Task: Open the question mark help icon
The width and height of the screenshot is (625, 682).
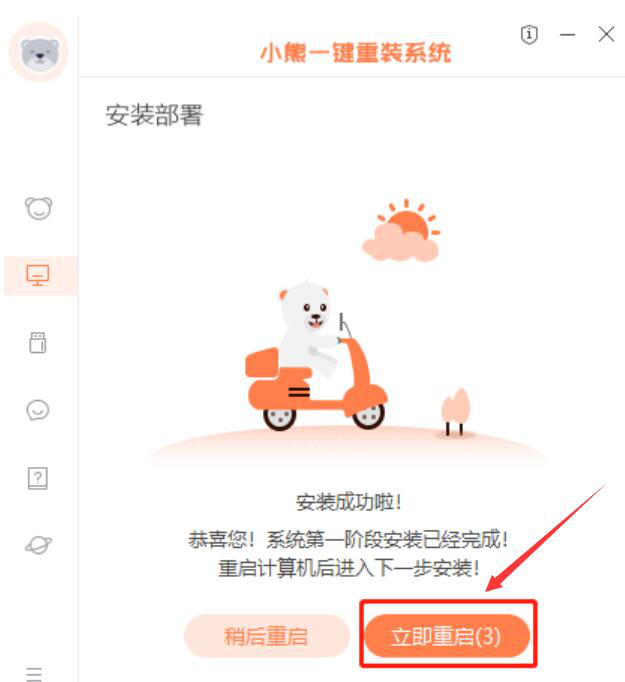Action: click(38, 478)
